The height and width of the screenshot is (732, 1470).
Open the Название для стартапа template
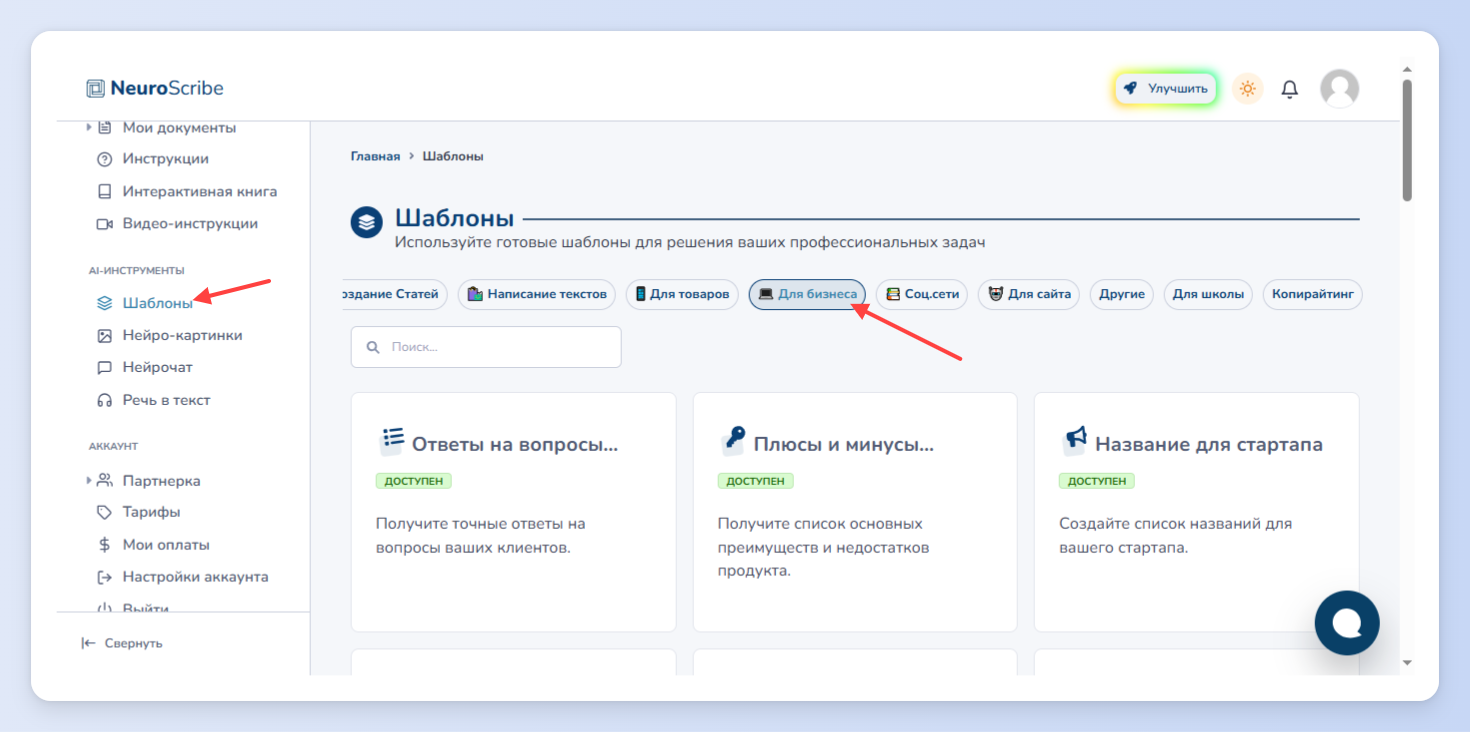(x=1196, y=512)
